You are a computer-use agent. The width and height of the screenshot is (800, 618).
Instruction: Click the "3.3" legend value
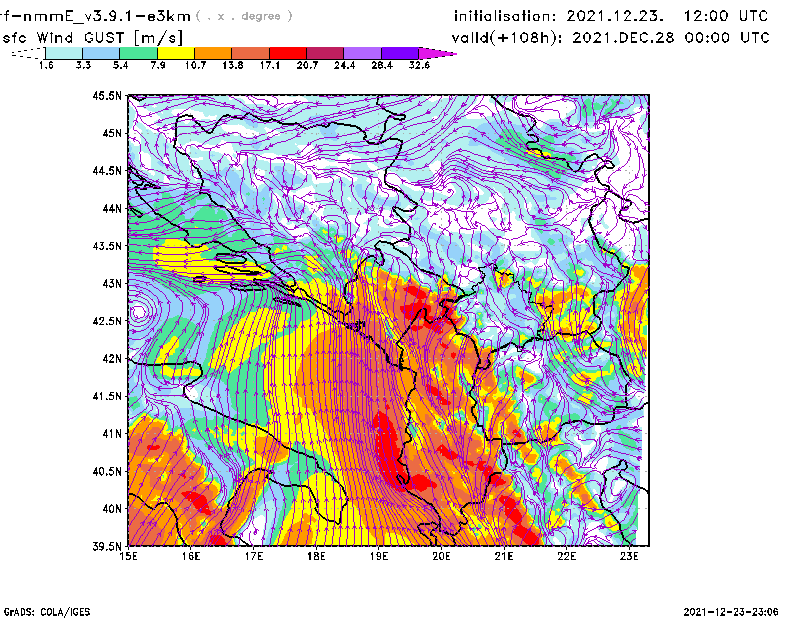point(83,65)
